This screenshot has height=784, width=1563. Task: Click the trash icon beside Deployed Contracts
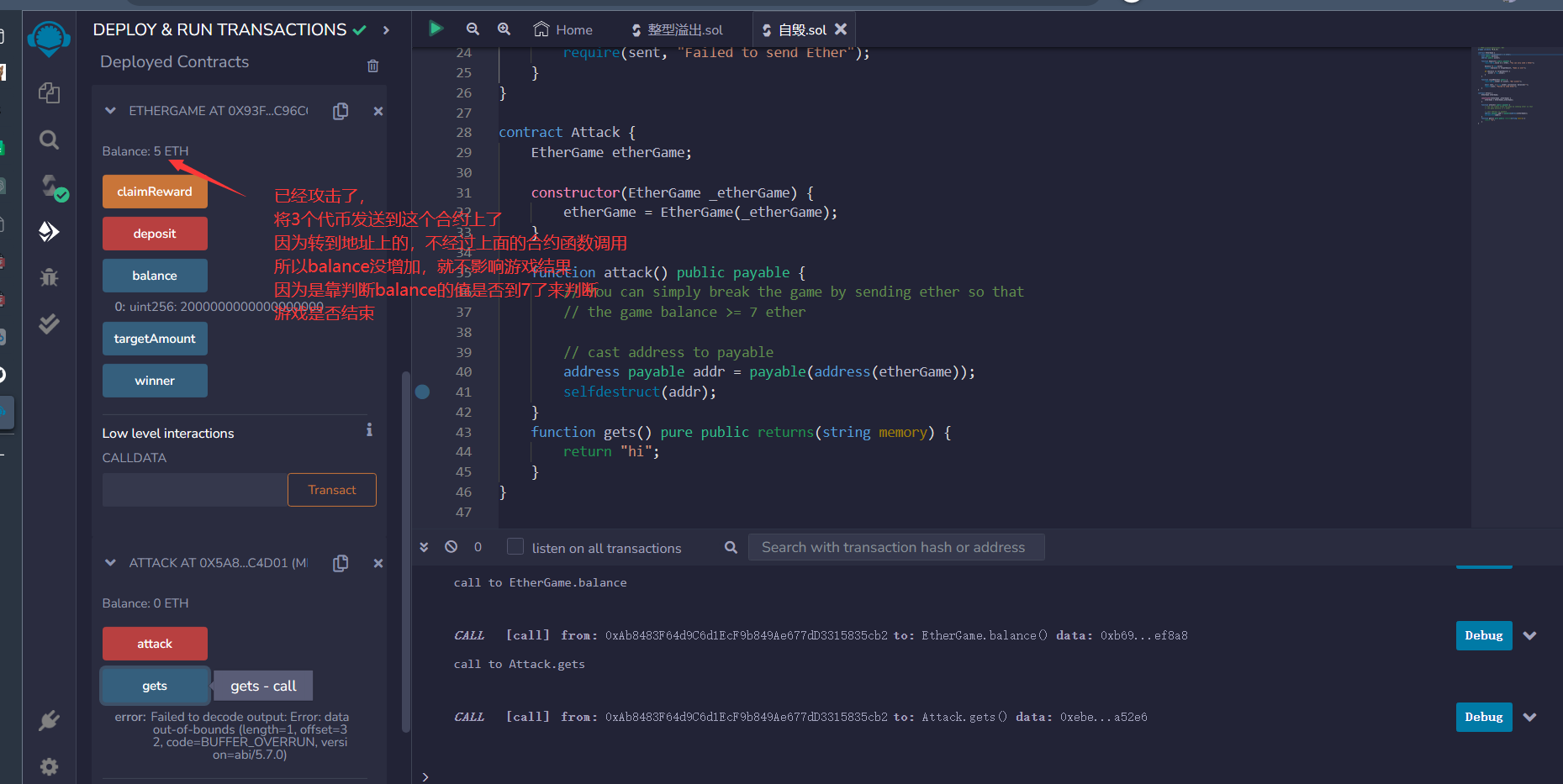(372, 66)
